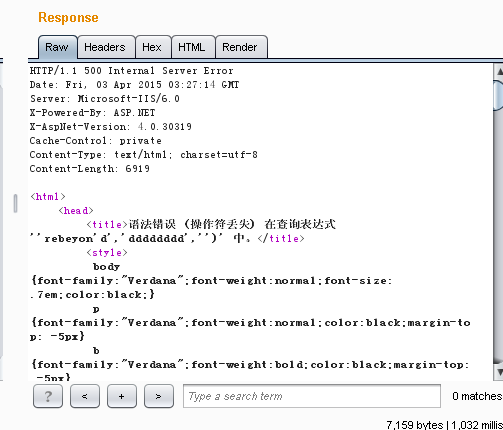
Task: Open the Render tab
Action: click(x=241, y=47)
